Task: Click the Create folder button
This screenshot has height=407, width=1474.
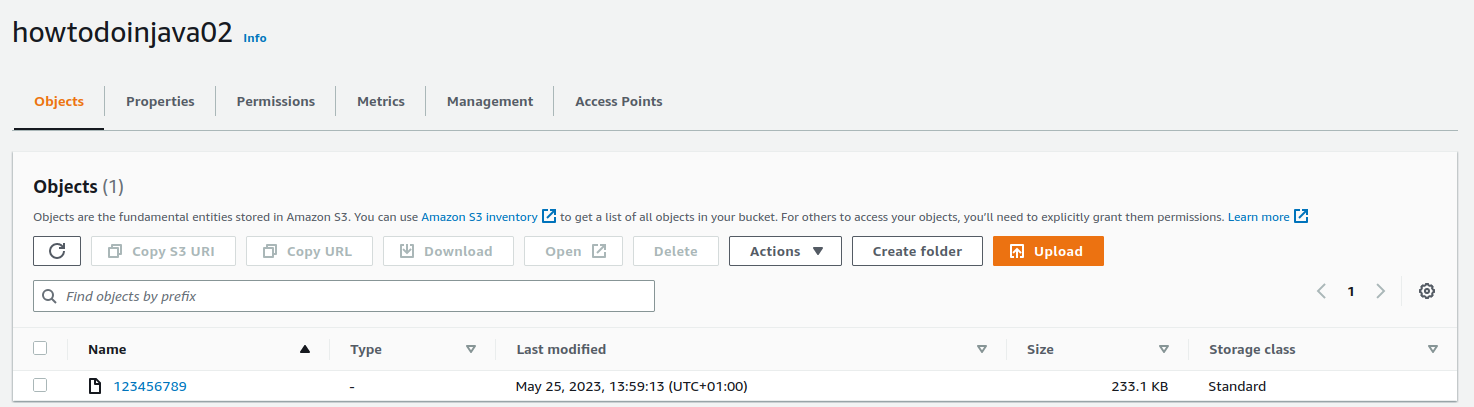Action: click(917, 251)
